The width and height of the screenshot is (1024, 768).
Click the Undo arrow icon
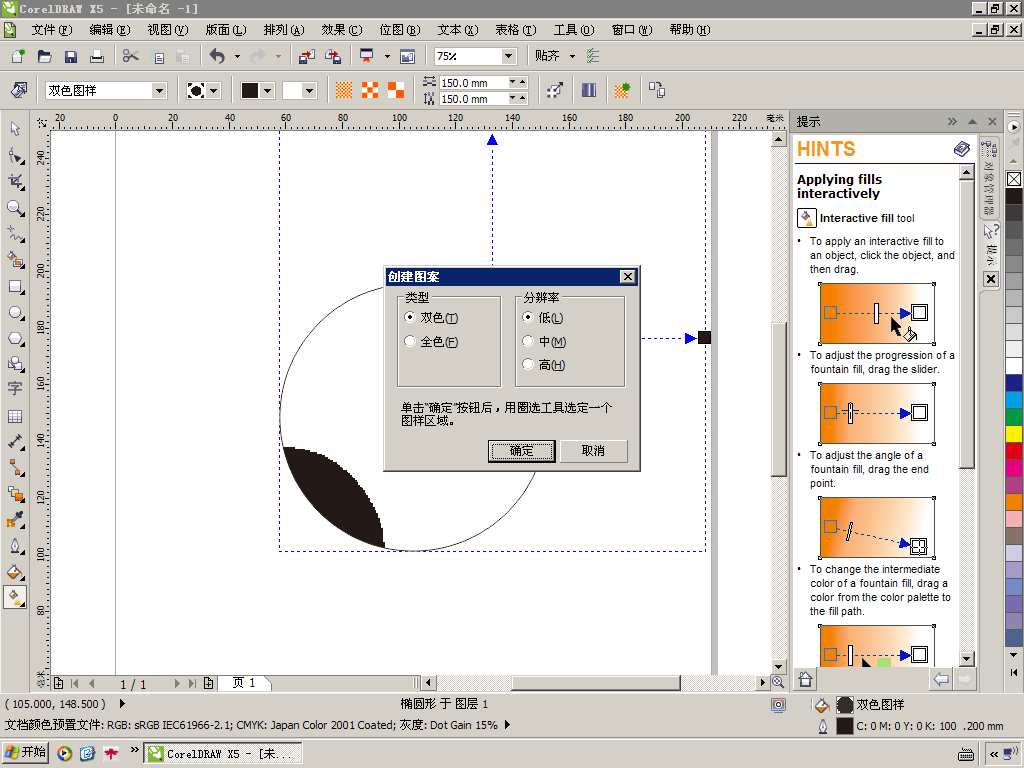click(217, 57)
